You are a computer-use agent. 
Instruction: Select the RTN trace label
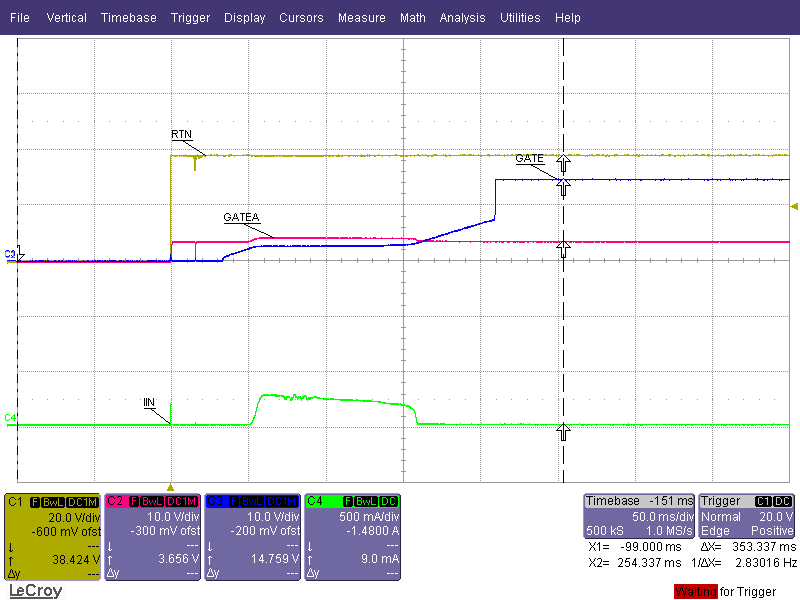pyautogui.click(x=181, y=133)
